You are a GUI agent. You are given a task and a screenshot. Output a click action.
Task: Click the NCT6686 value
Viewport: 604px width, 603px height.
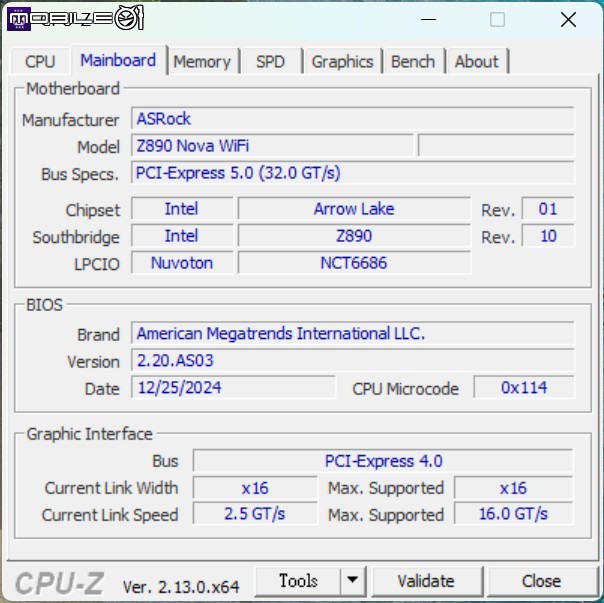(x=354, y=263)
